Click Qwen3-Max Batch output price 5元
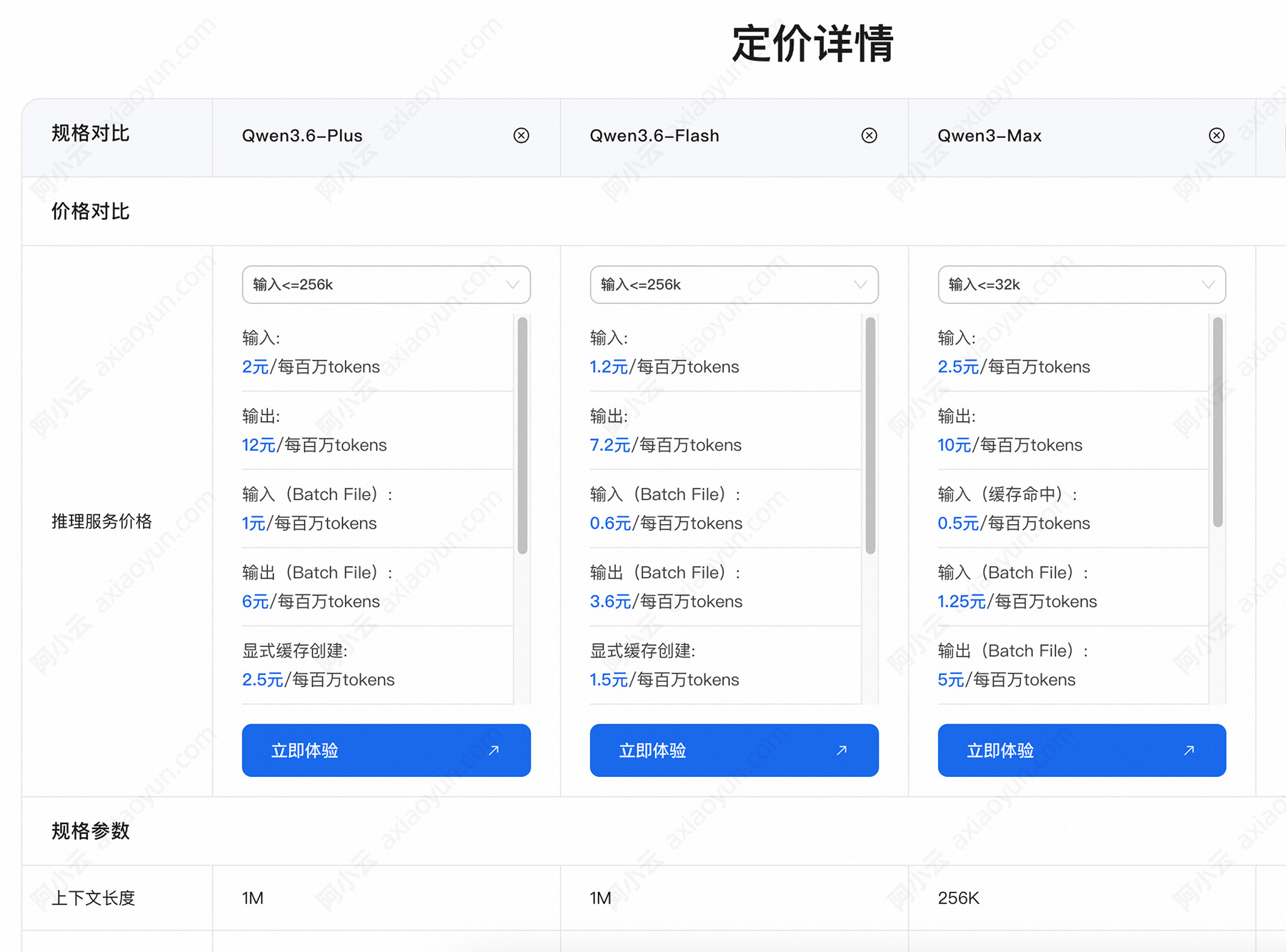Viewport: 1286px width, 952px height. pos(951,680)
